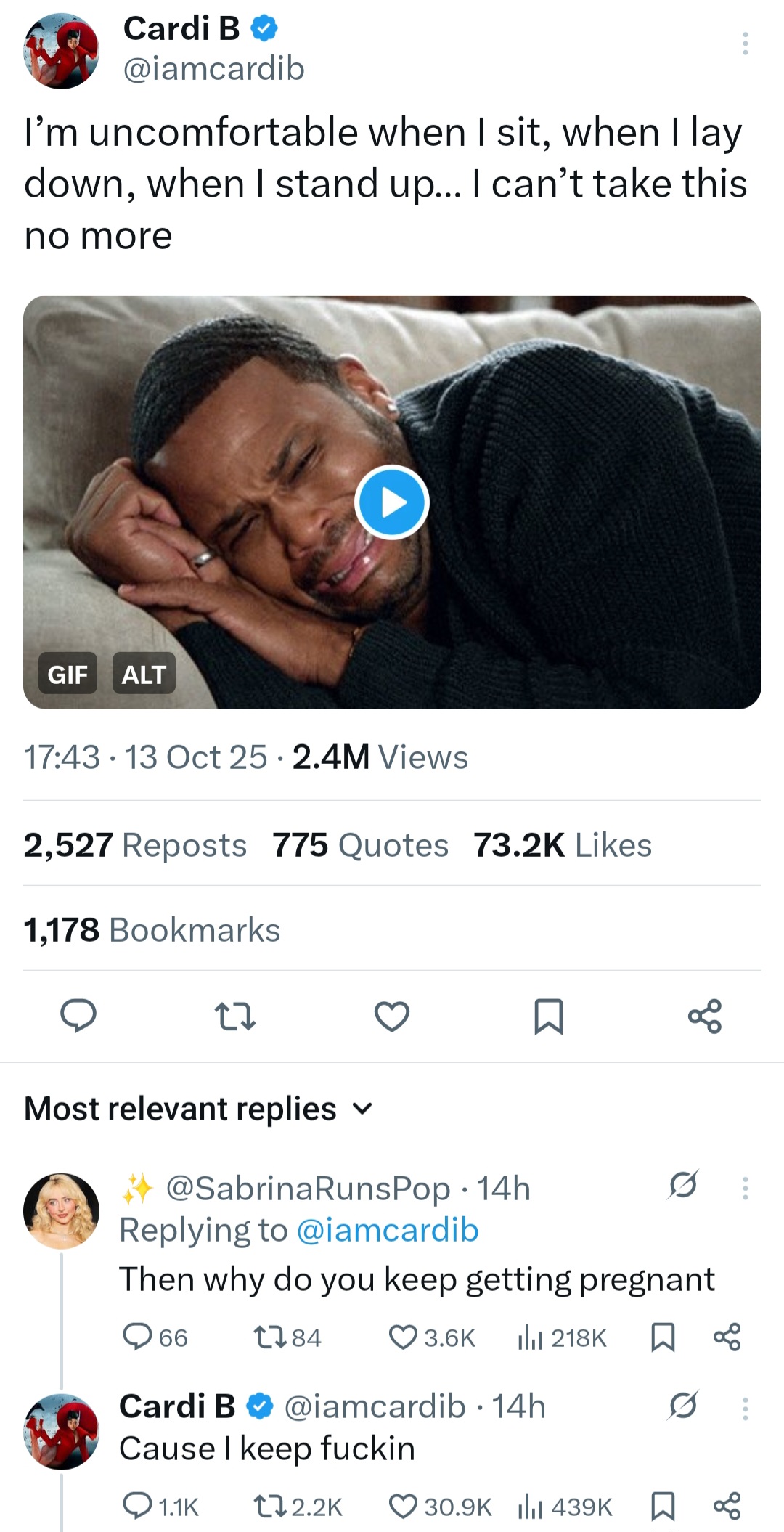Reply to SabrinaRunsPop comment
The height and width of the screenshot is (1532, 784).
137,1337
